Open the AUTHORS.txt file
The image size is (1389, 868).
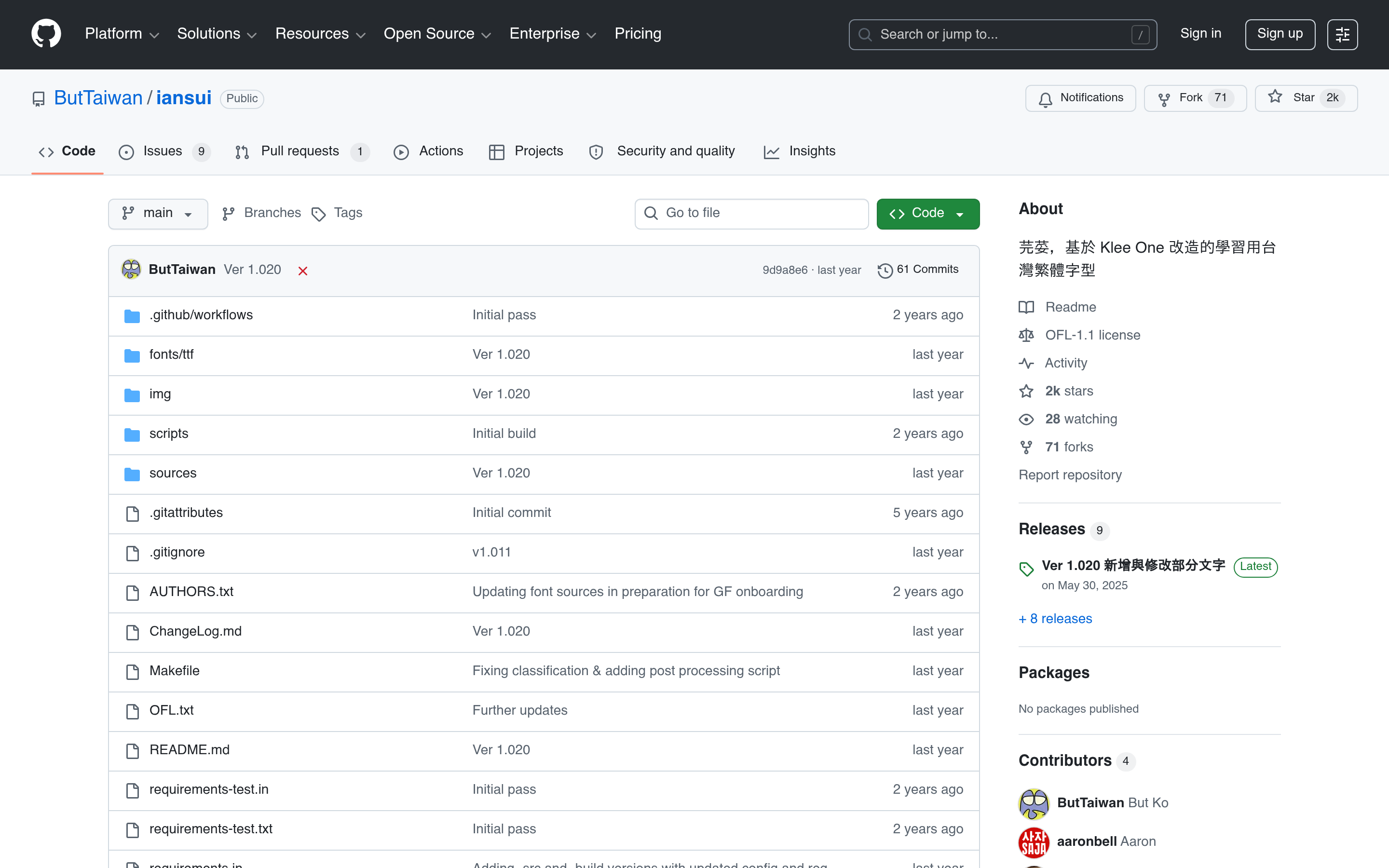(x=191, y=592)
